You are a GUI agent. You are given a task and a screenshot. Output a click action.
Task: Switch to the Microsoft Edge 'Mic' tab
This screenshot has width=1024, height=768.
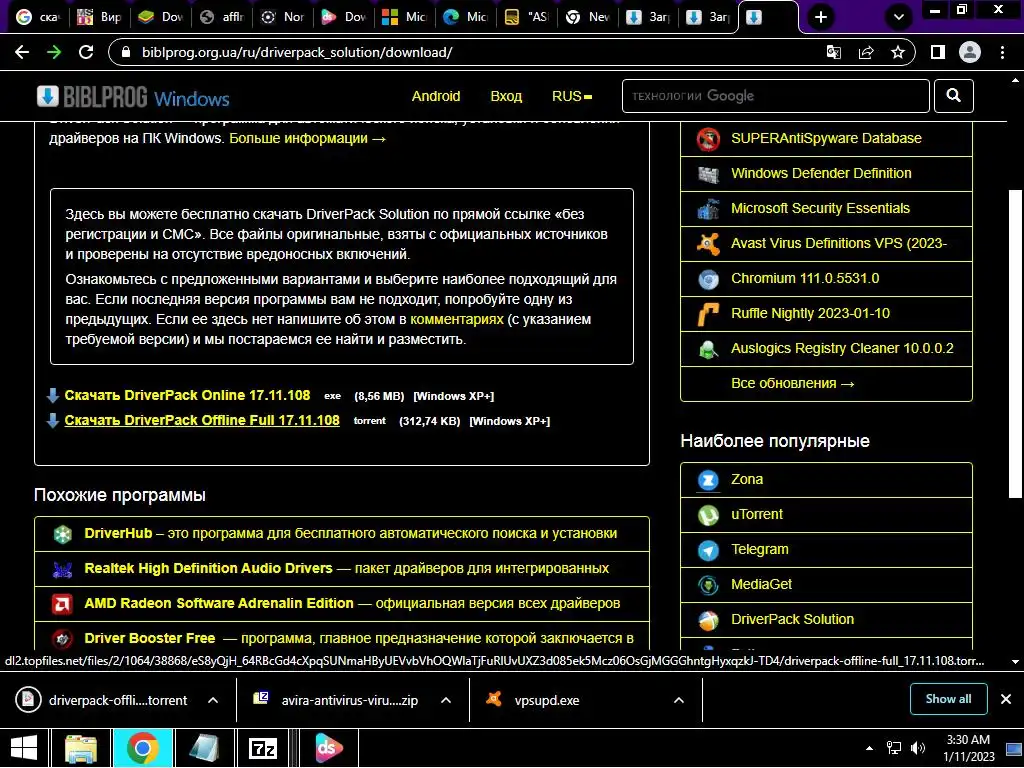(x=466, y=17)
